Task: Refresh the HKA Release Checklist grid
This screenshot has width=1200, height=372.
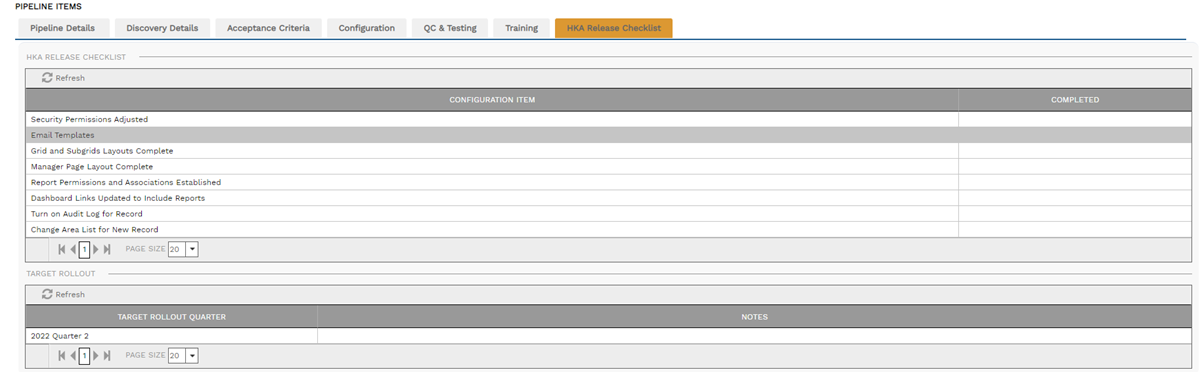Action: (x=63, y=78)
